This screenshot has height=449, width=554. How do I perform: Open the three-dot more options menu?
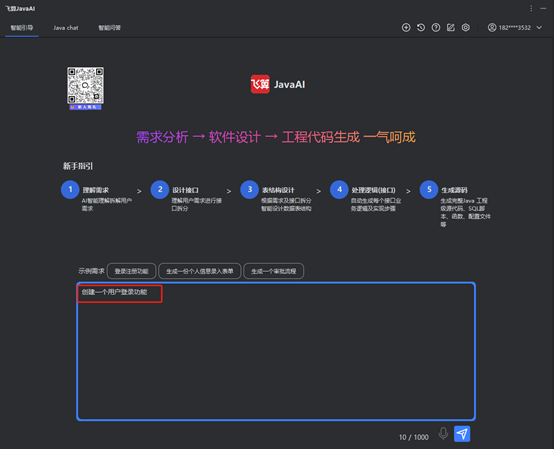coord(531,8)
